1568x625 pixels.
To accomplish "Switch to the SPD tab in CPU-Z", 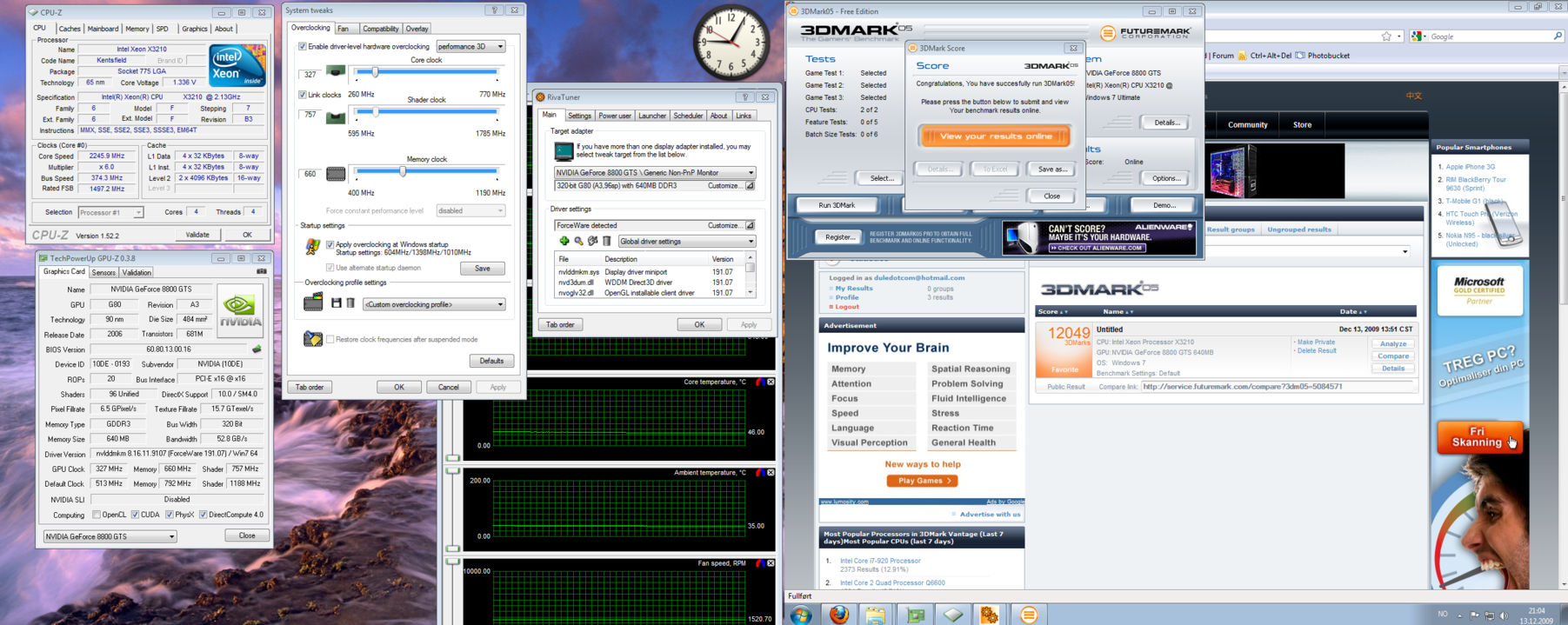I will click(162, 29).
